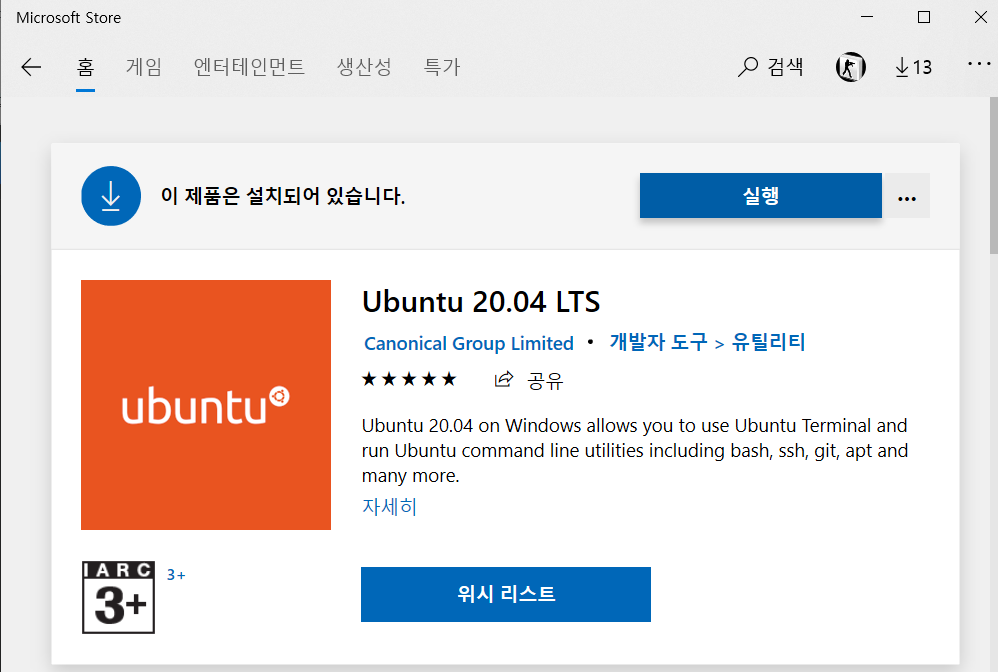Switch to the 게임 tab
Image resolution: width=998 pixels, height=672 pixels.
[x=143, y=67]
